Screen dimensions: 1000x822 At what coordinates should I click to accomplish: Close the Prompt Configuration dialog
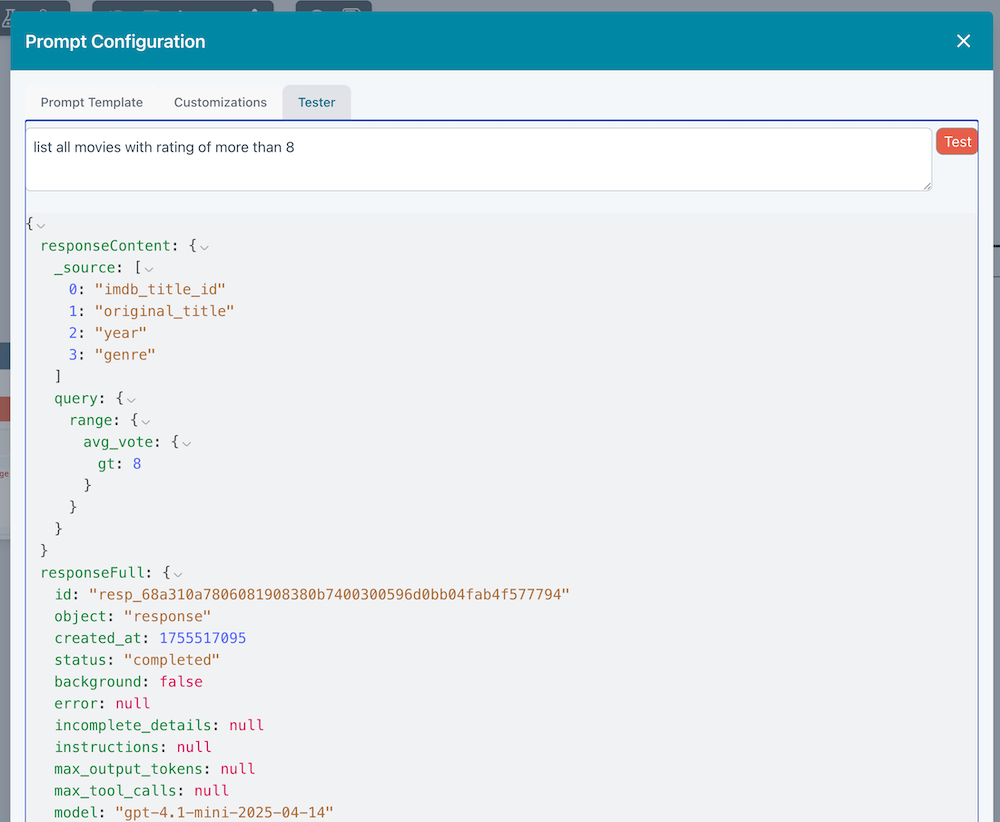click(x=963, y=41)
